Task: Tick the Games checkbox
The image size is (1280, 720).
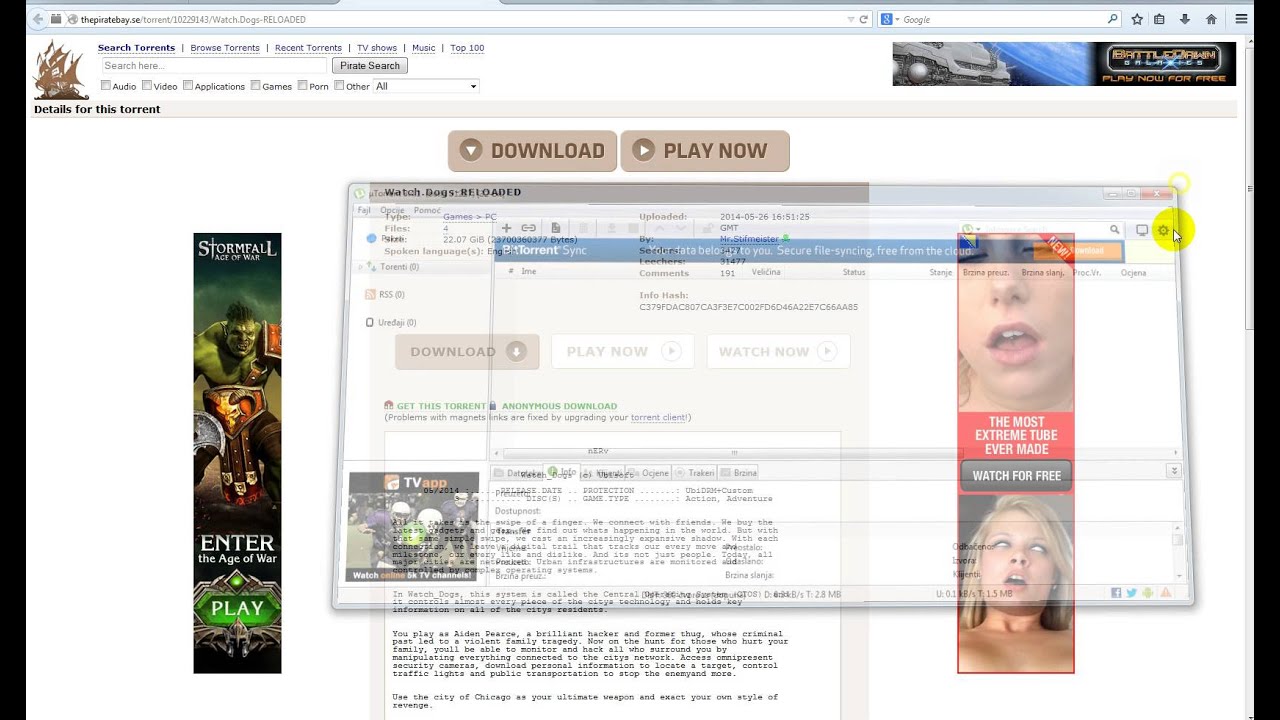Action: coord(256,86)
